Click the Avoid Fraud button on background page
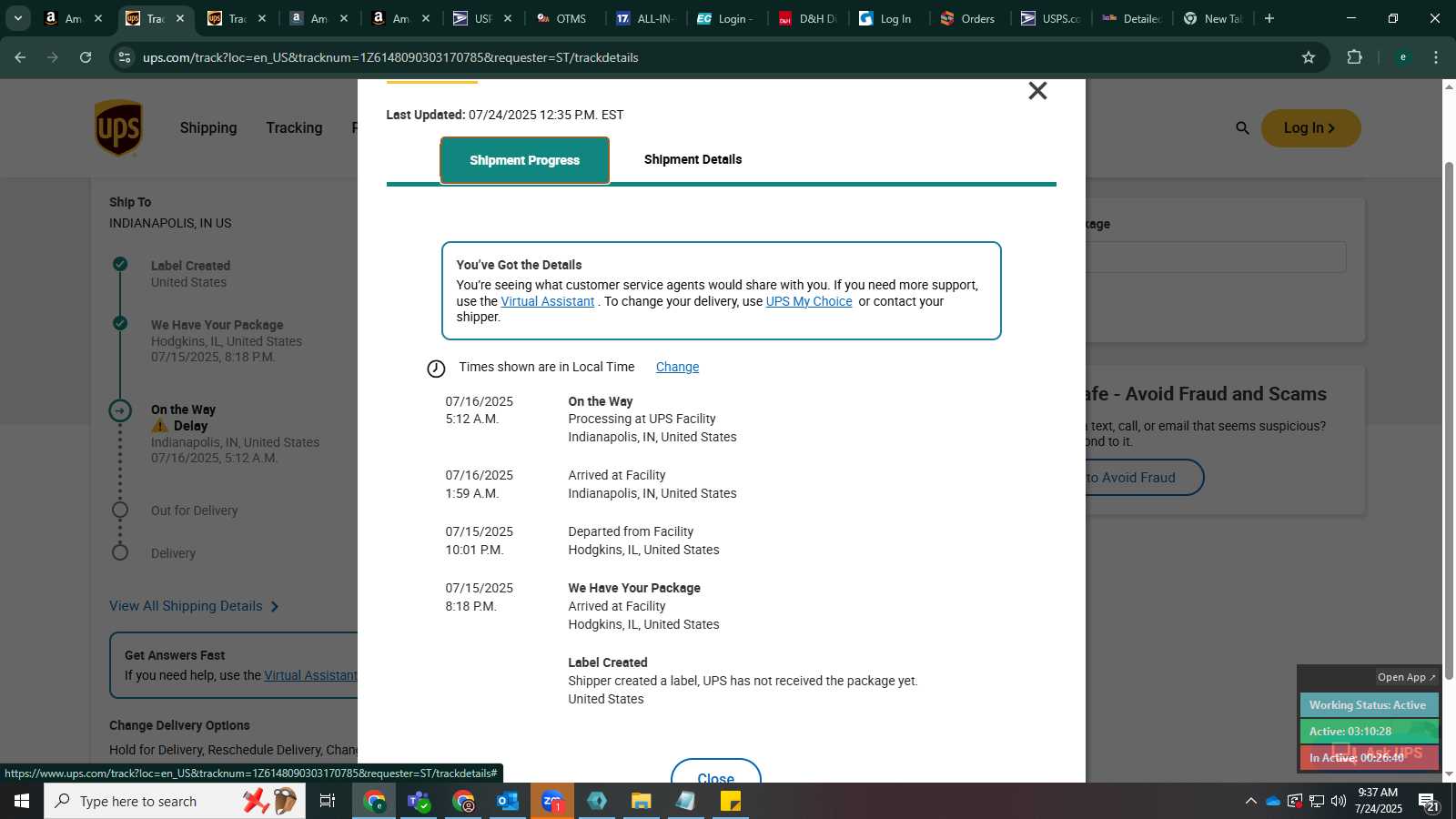The width and height of the screenshot is (1456, 819). 1144,478
